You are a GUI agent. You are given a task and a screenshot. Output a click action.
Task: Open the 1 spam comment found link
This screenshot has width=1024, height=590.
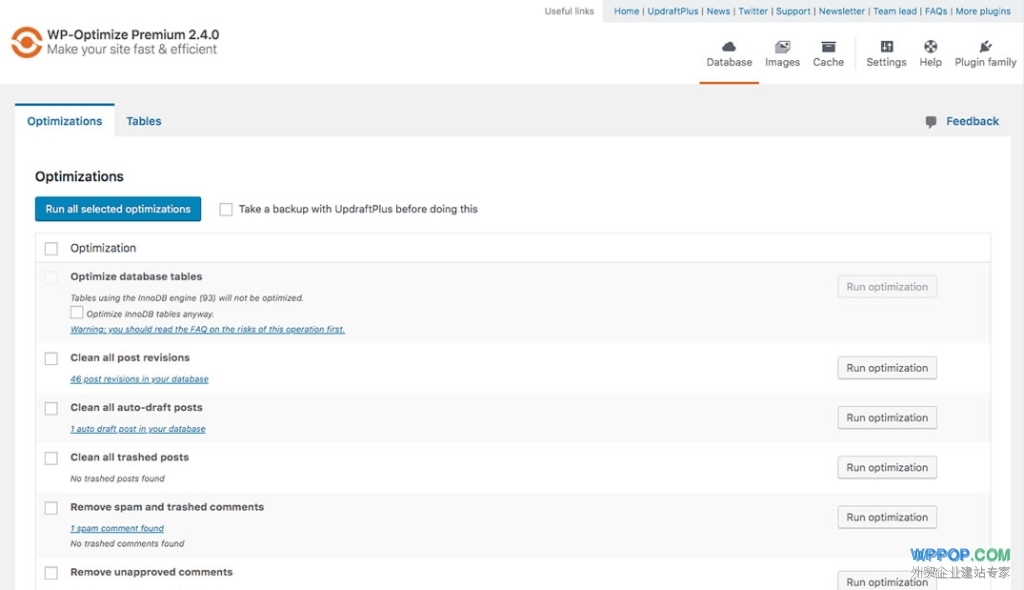117,528
